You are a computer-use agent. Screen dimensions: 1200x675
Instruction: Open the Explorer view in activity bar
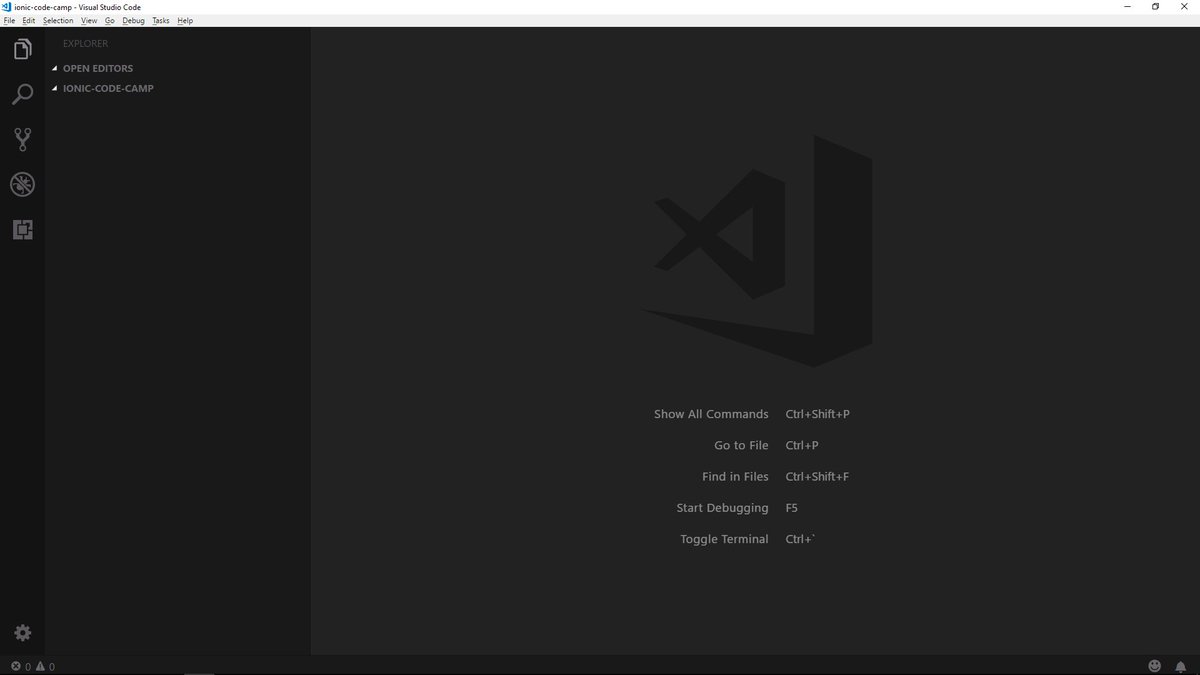tap(22, 49)
